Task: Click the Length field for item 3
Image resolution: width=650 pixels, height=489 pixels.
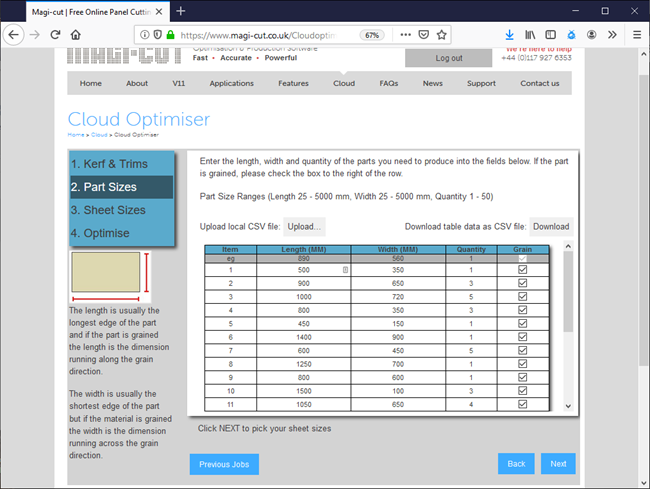Action: pyautogui.click(x=303, y=297)
